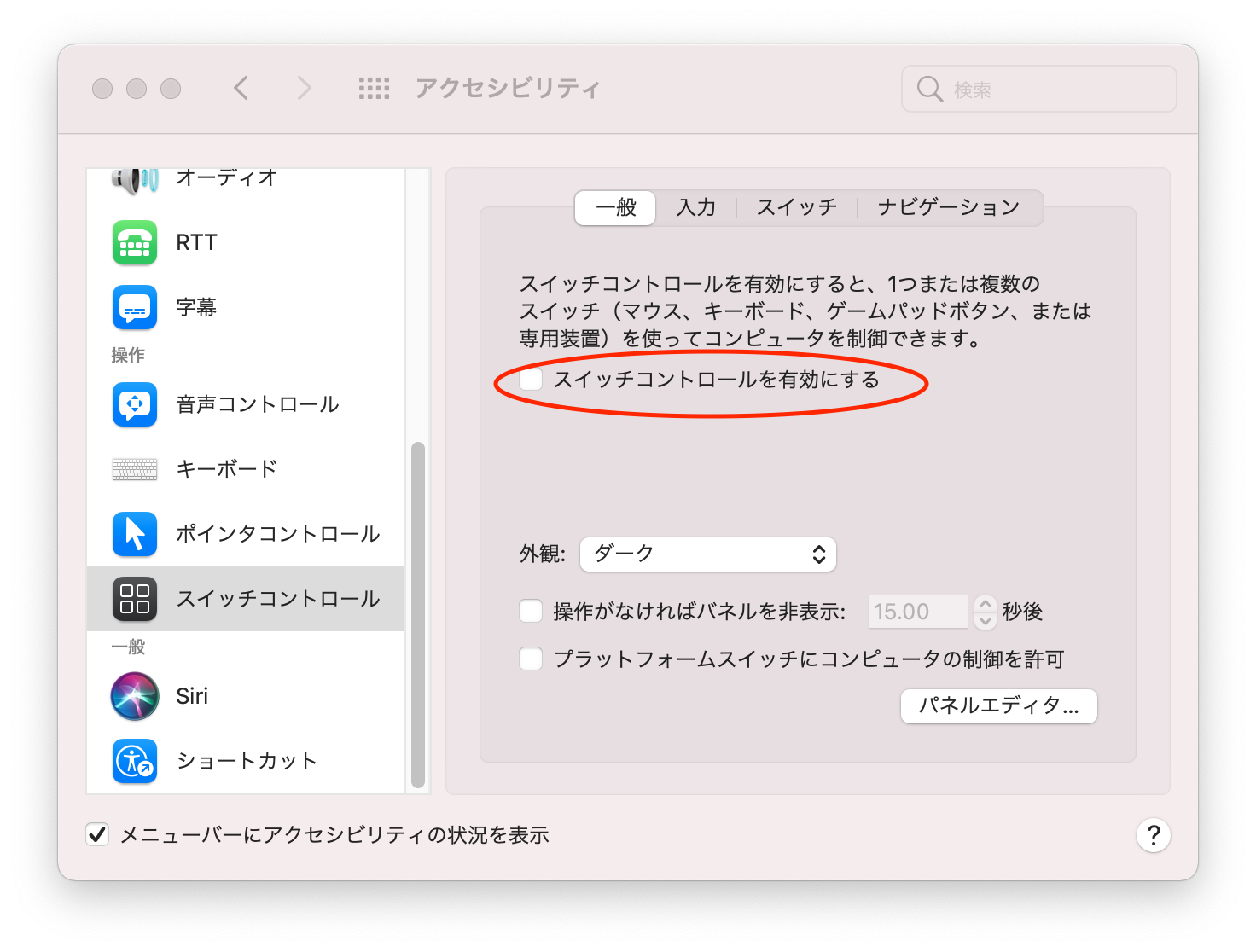Screen dimensions: 1256x952
Task: Select the スイッチコントロール icon
Action: pos(134,599)
